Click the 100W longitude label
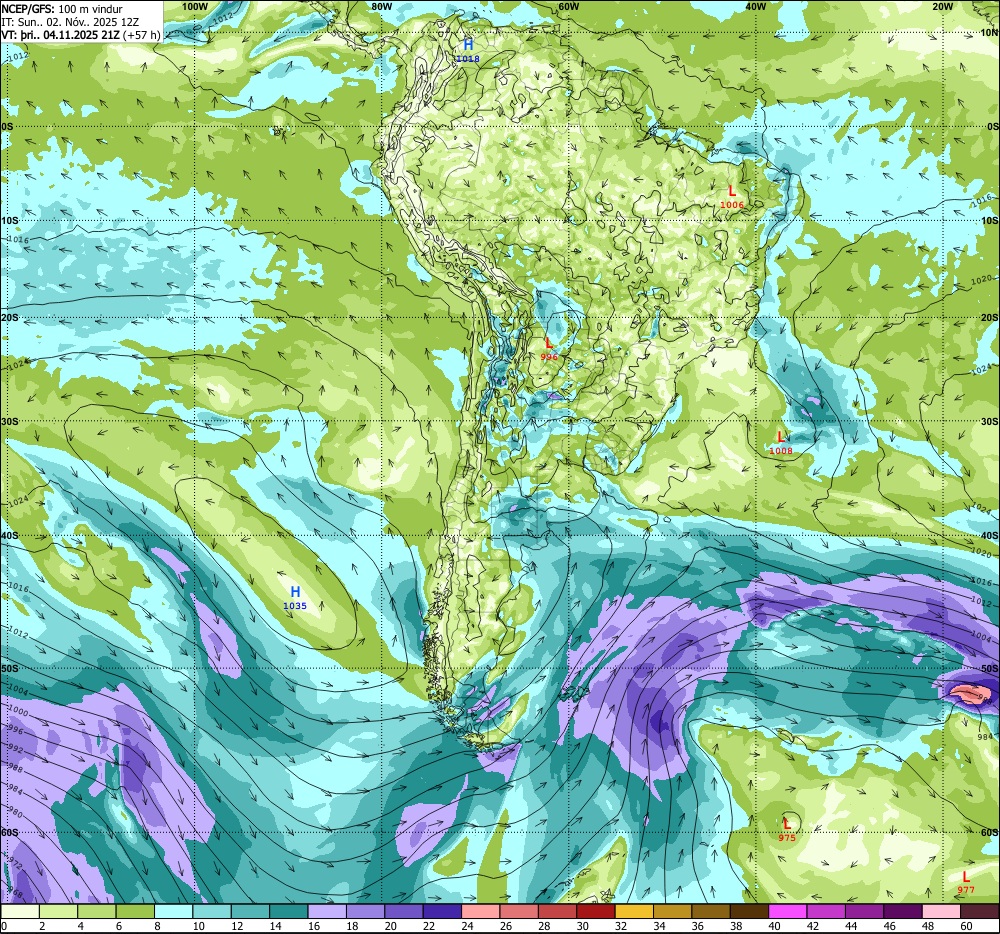This screenshot has width=1000, height=934. [x=195, y=6]
